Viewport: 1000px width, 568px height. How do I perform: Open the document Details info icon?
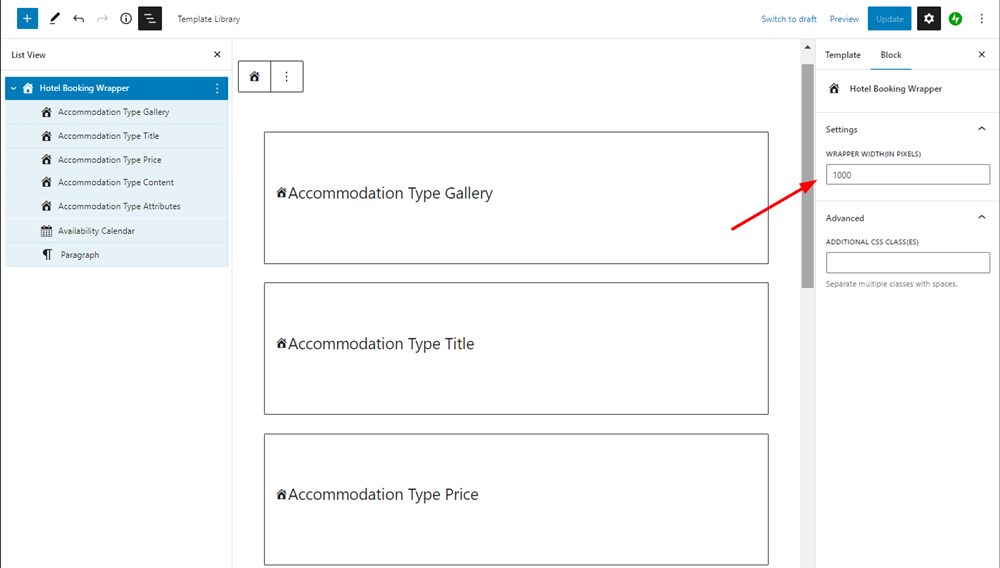point(126,18)
